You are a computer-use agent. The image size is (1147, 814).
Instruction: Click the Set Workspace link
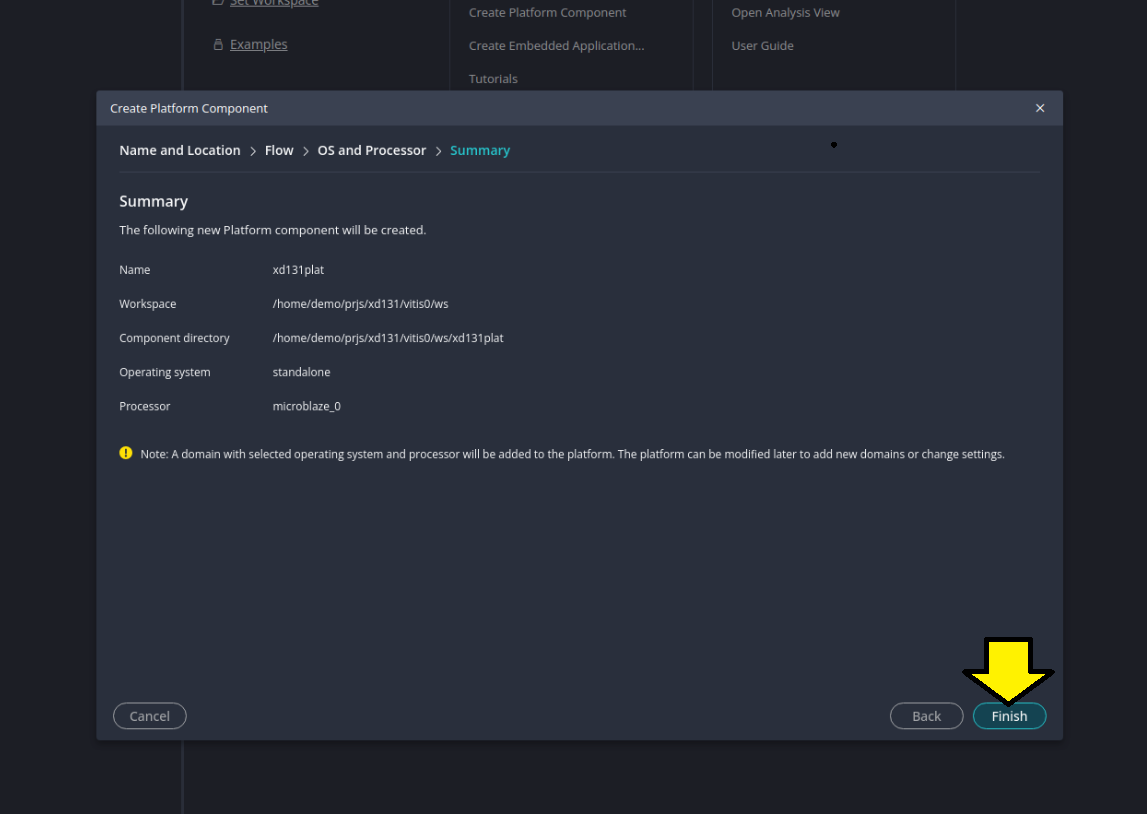point(273,3)
